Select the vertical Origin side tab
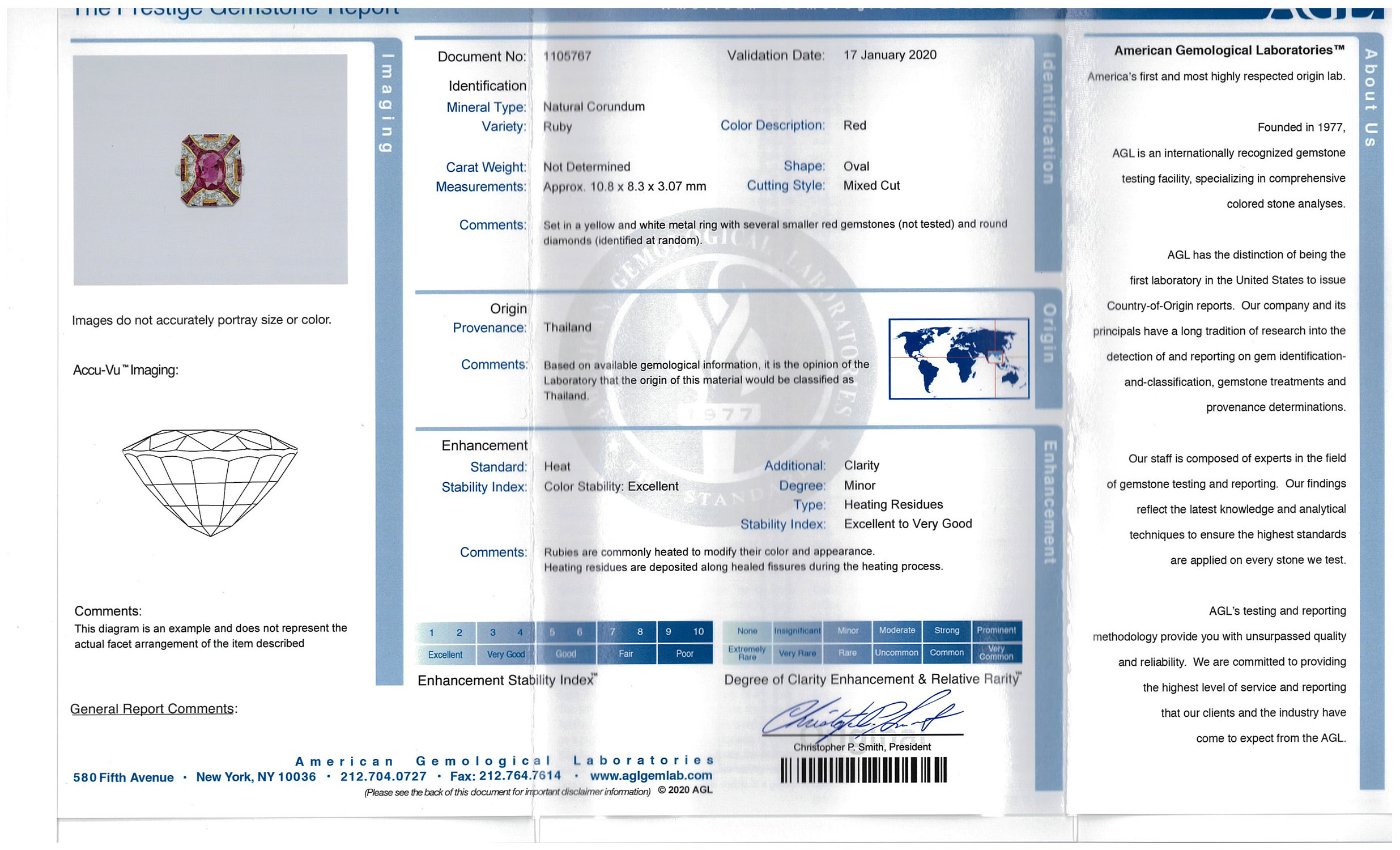 (1048, 333)
